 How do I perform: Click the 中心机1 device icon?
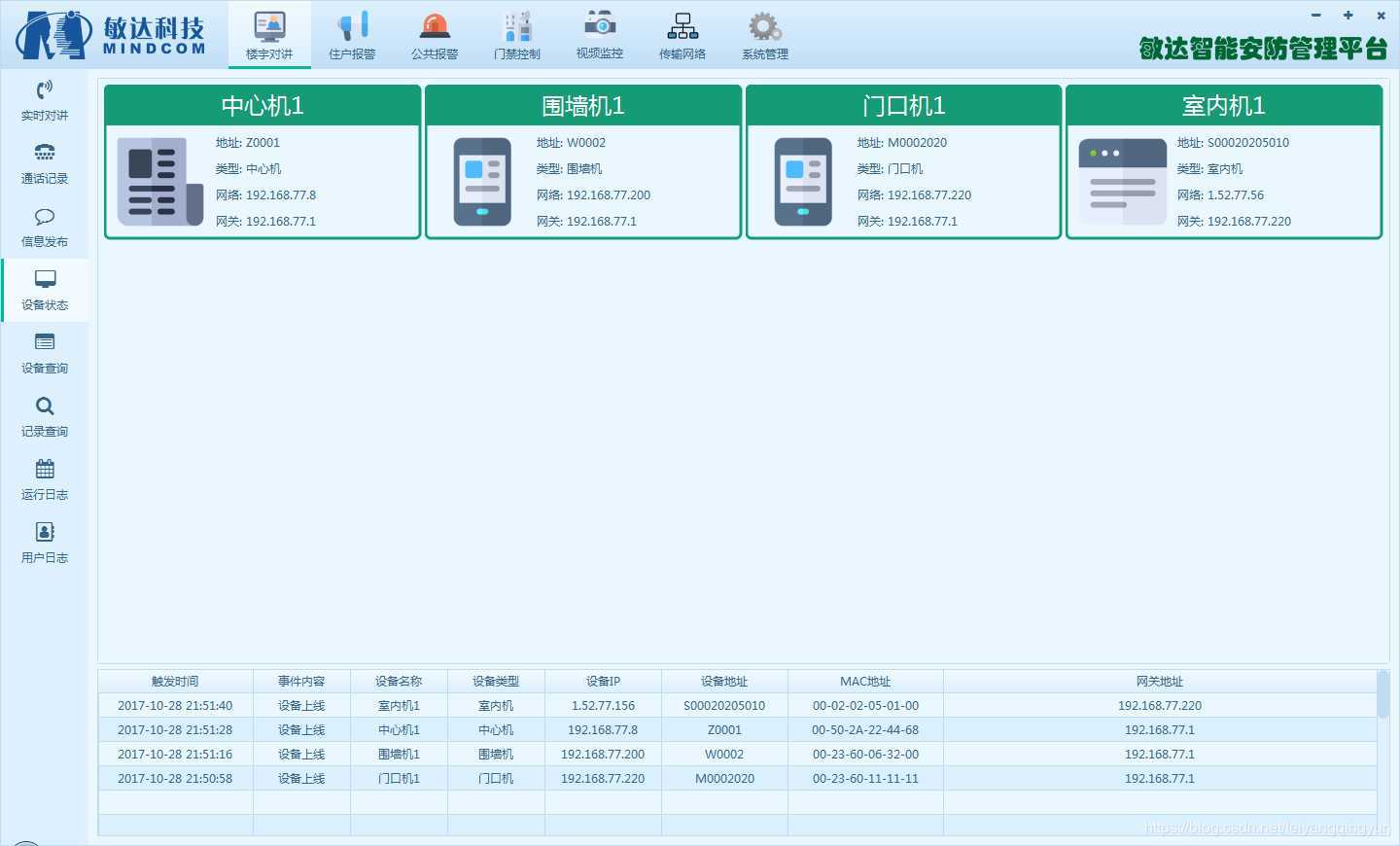[160, 182]
